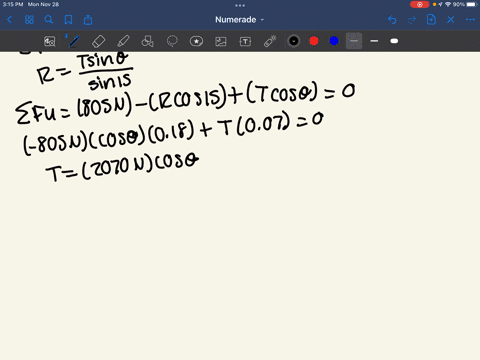Viewport: 480px width, 360px height.
Task: Select the Eraser tool
Action: (x=98, y=41)
